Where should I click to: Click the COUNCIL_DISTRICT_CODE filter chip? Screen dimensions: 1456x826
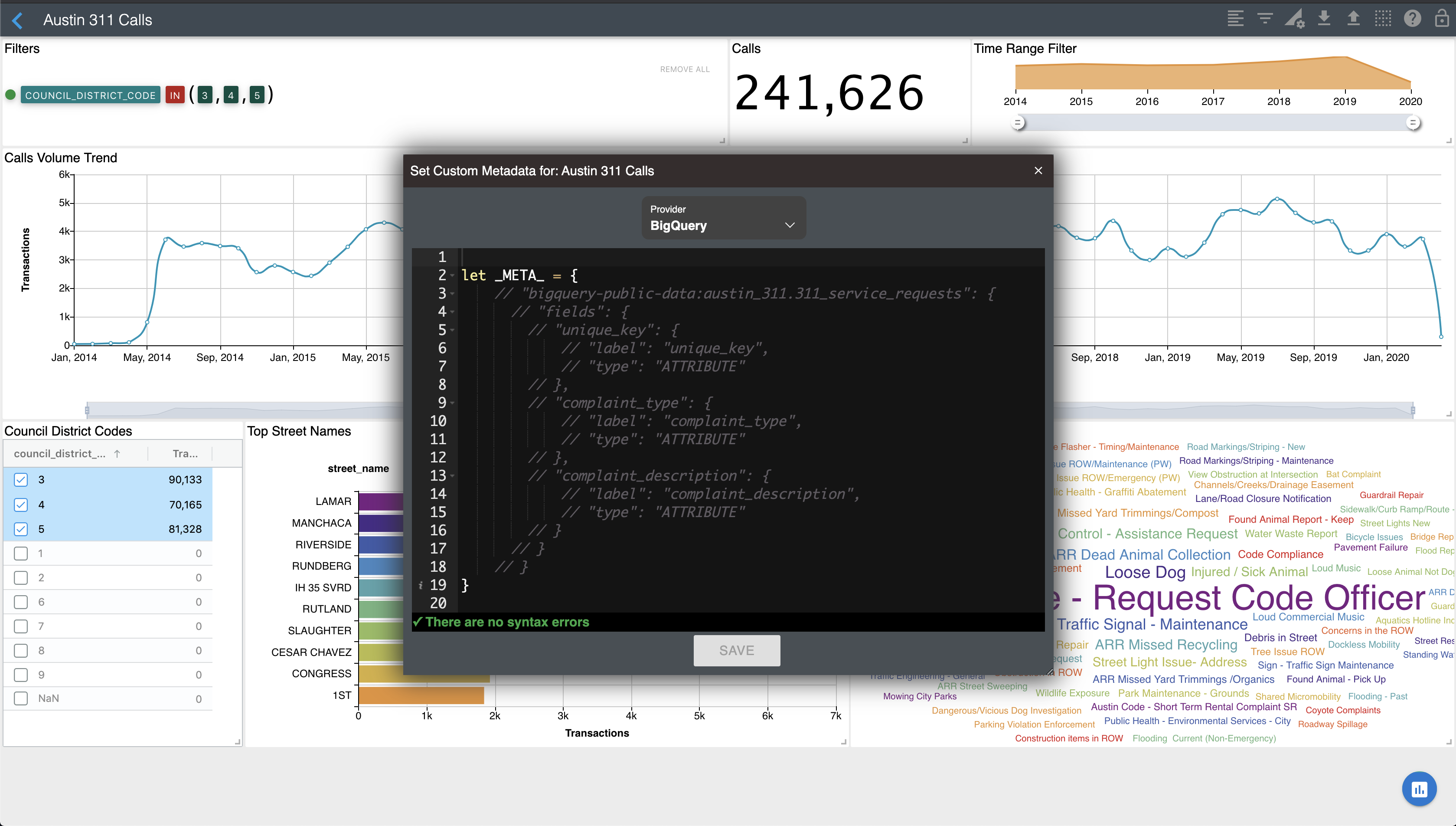pos(90,95)
